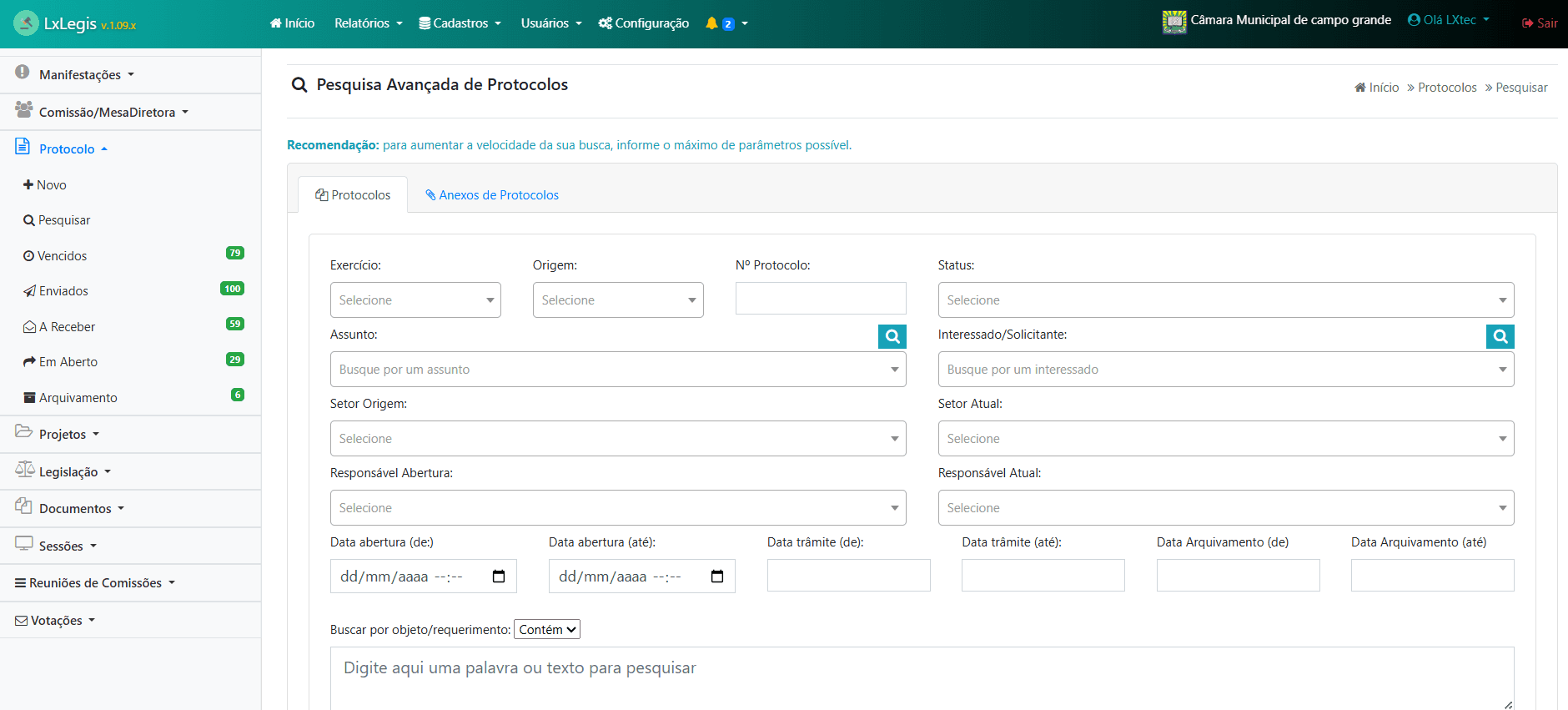Collapse the Protocolo sidebar section

coord(67,149)
